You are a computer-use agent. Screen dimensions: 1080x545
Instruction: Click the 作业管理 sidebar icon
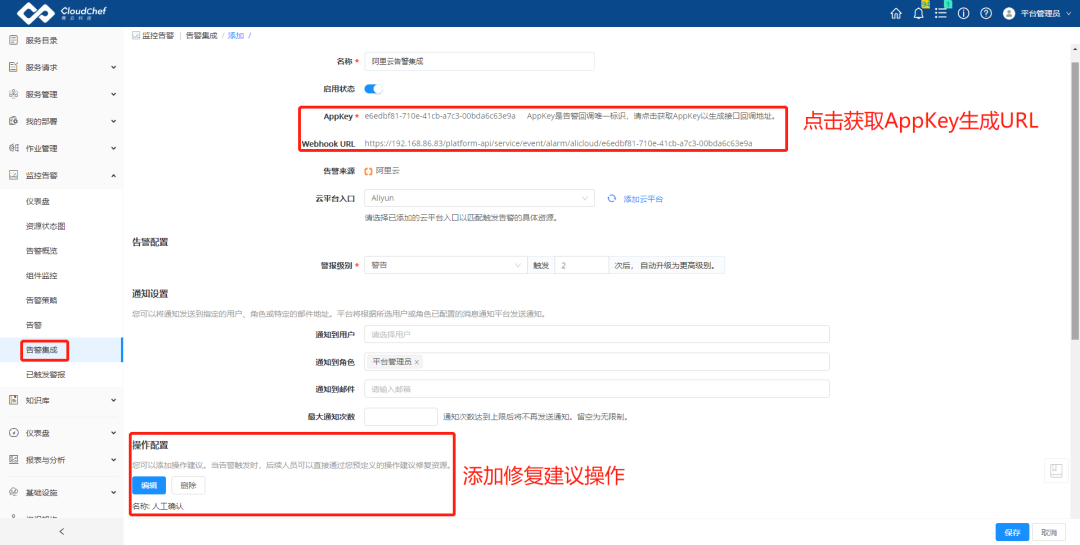click(12, 148)
